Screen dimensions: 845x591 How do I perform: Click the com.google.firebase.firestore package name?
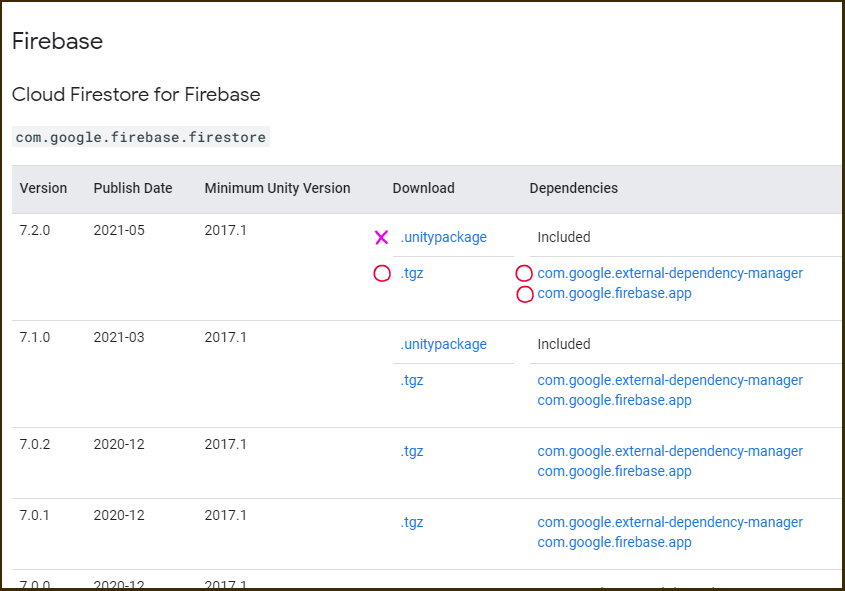pyautogui.click(x=141, y=137)
